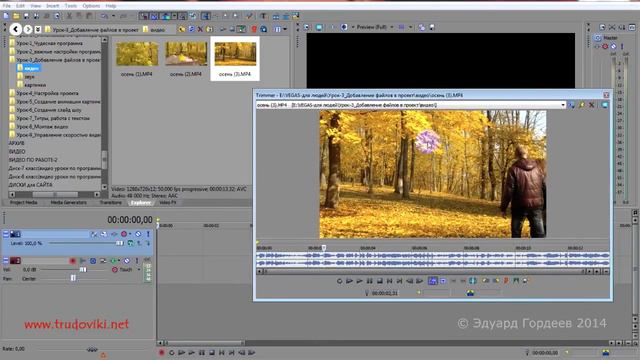This screenshot has width=640, height=360.
Task: Toggle Loop Playback in Trimmer transport
Action: pyautogui.click(x=339, y=281)
